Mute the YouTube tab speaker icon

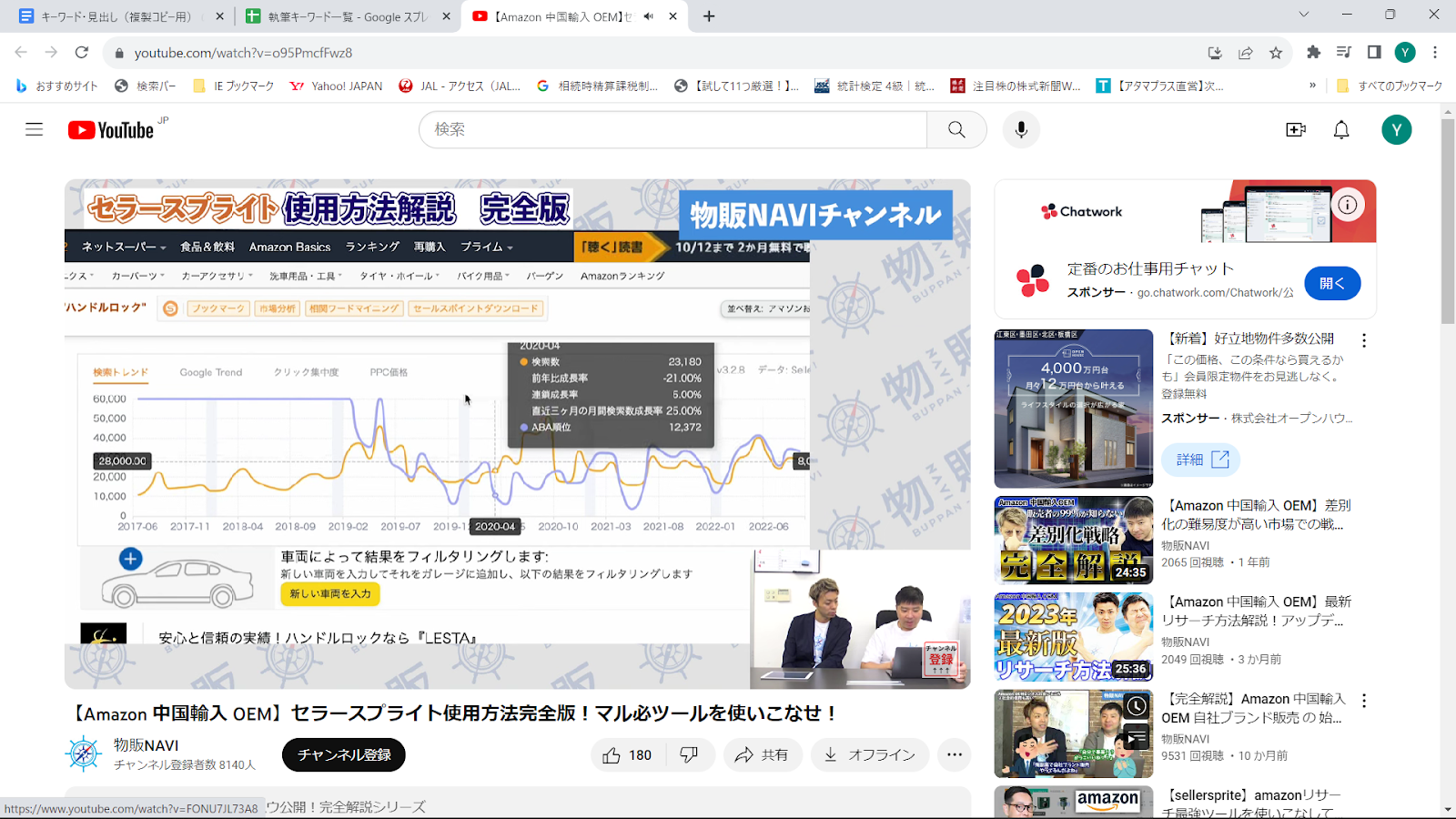(649, 16)
